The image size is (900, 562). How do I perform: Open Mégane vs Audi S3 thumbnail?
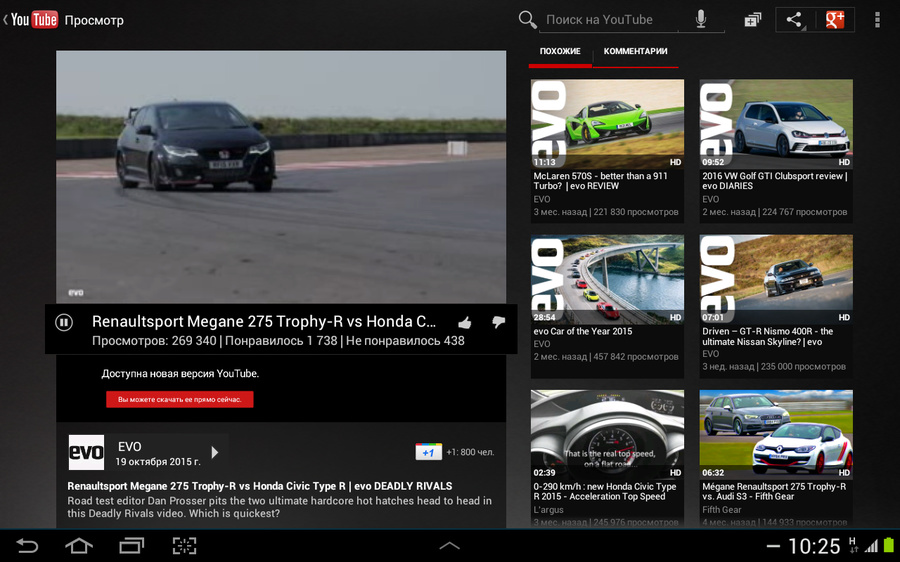point(776,435)
